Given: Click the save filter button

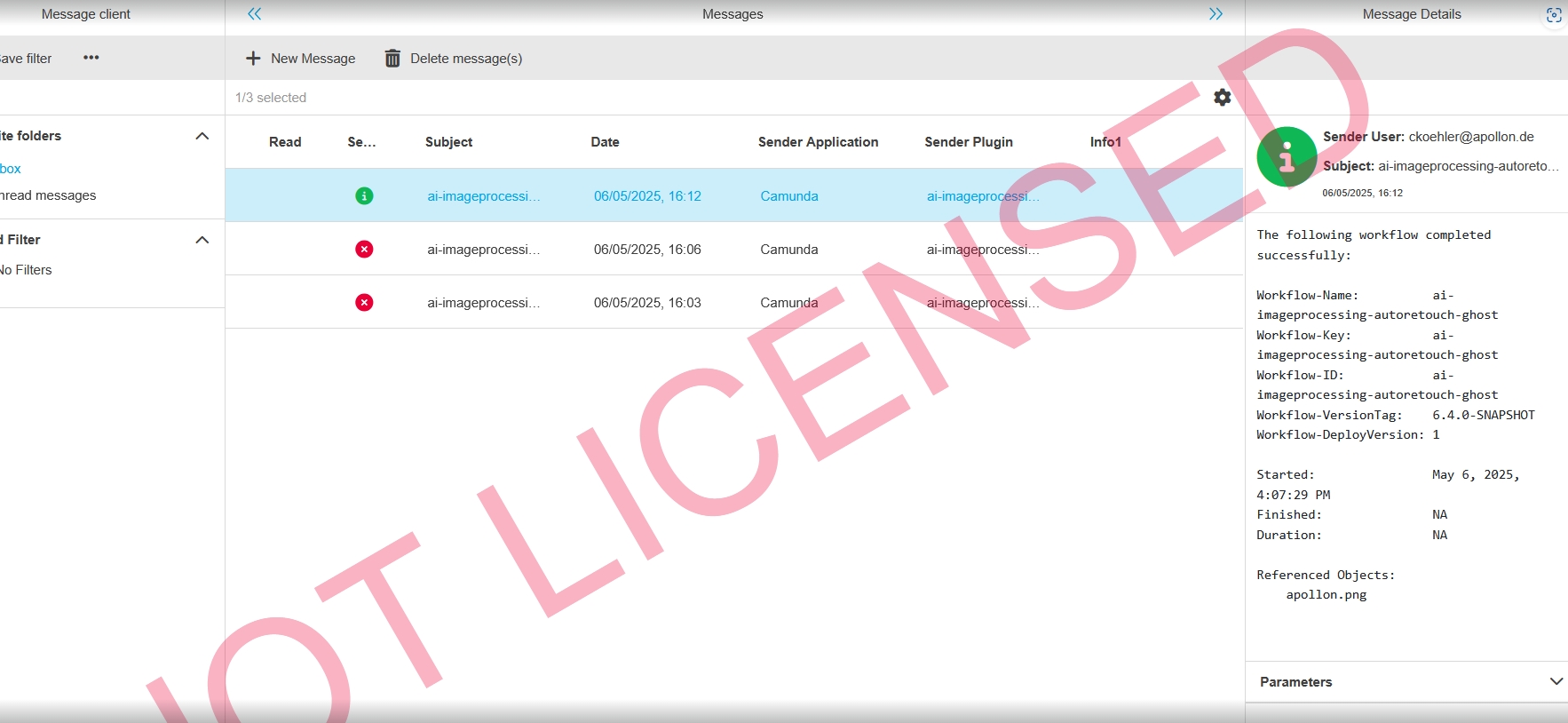Looking at the screenshot, I should tap(26, 59).
